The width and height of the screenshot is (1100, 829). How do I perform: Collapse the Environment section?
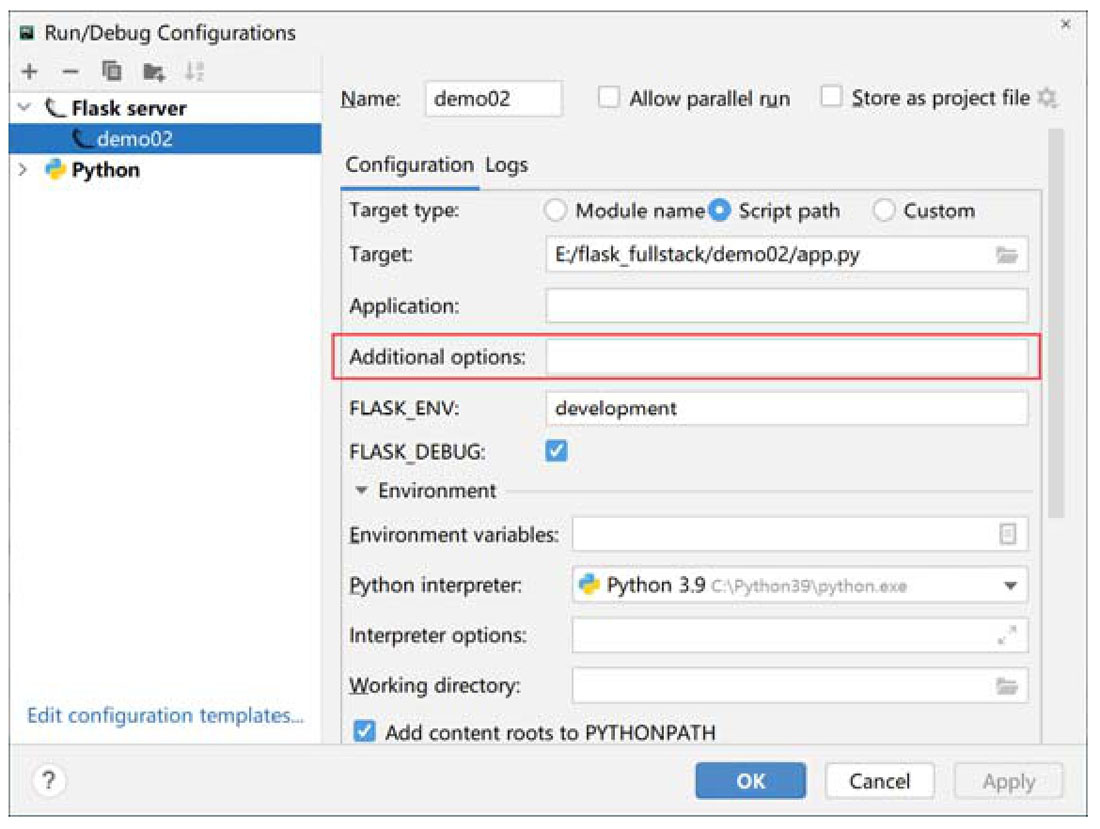pos(361,491)
